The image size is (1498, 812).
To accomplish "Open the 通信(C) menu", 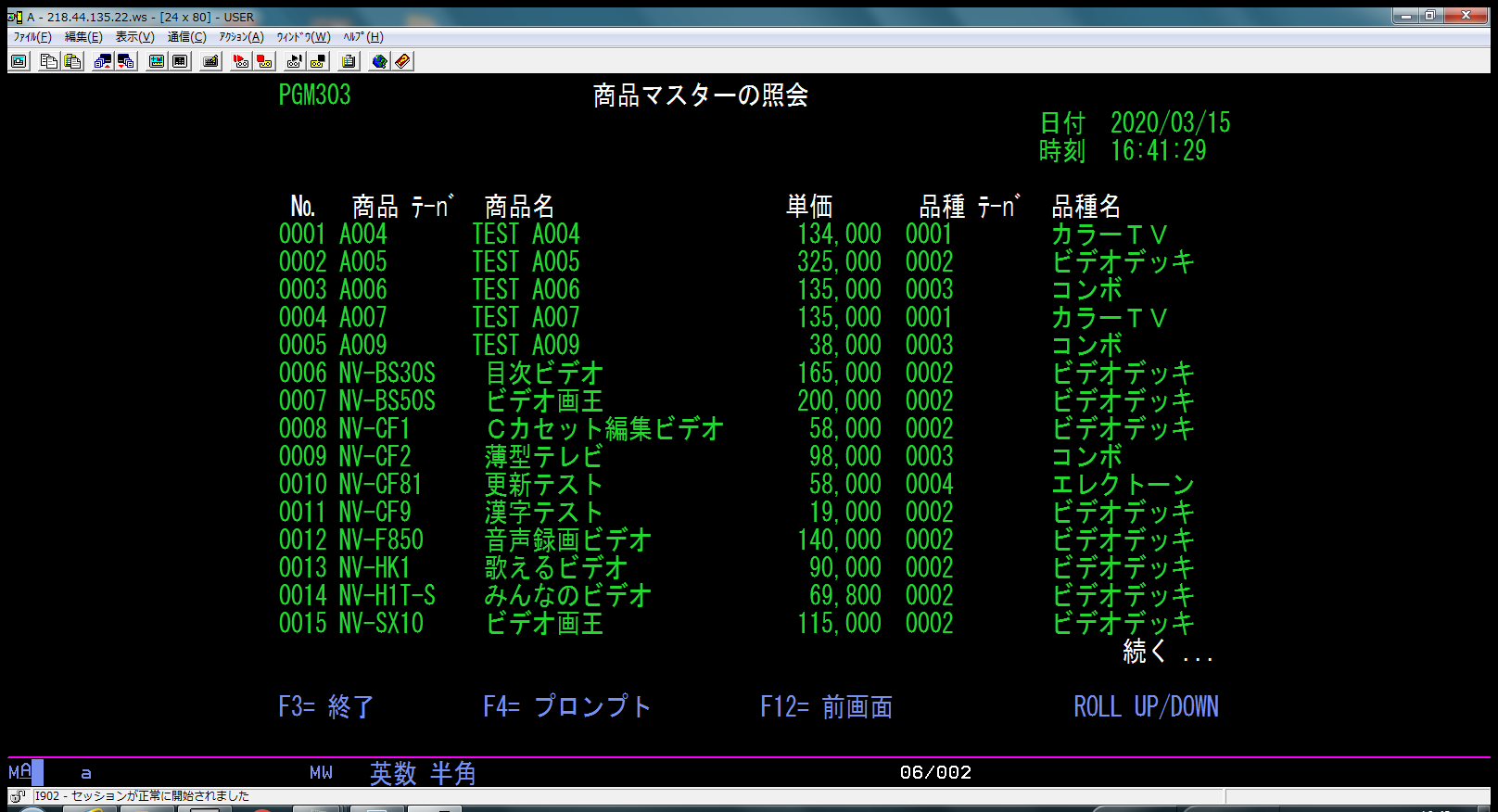I will pyautogui.click(x=186, y=37).
